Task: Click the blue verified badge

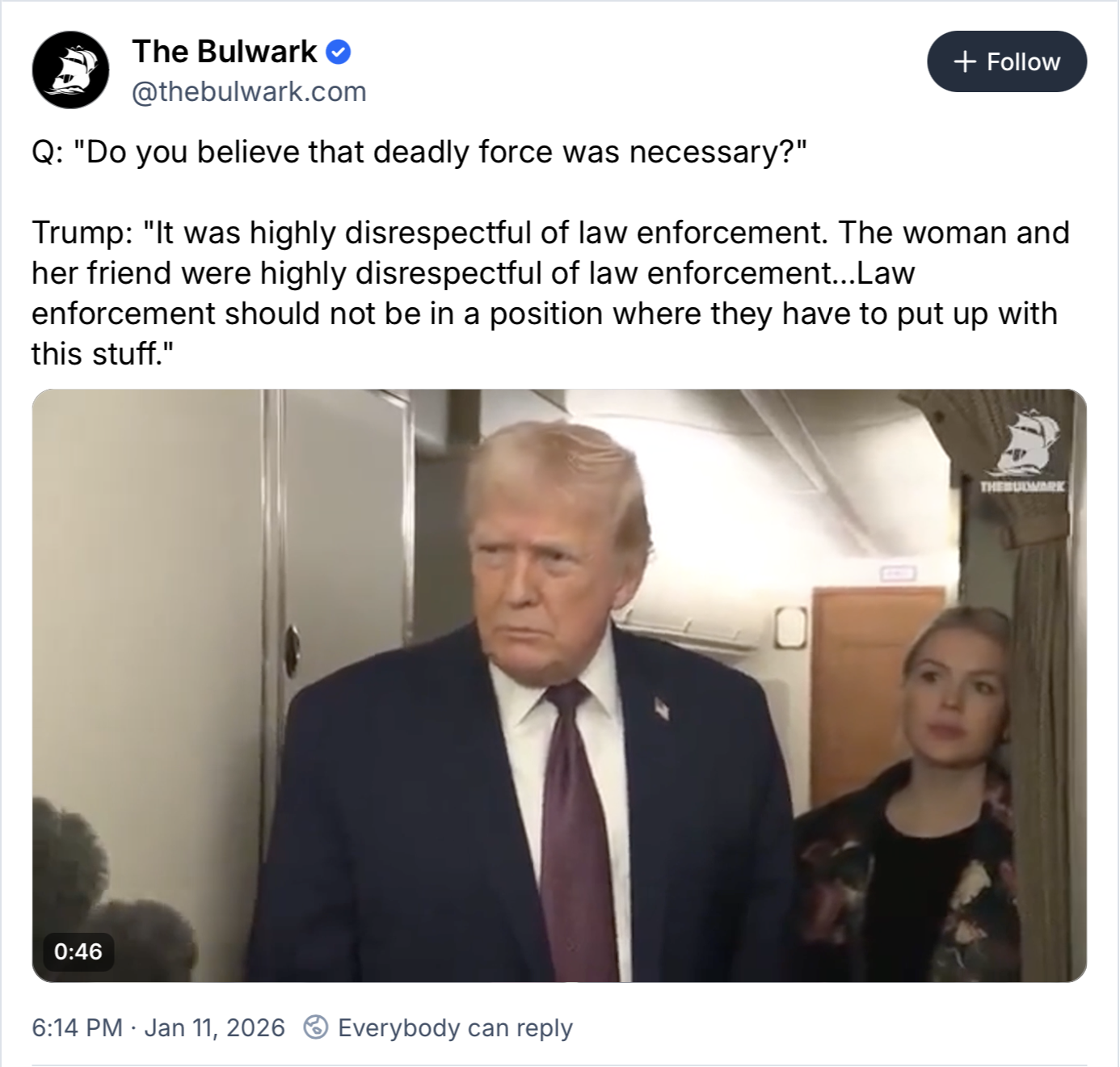Action: tap(338, 53)
